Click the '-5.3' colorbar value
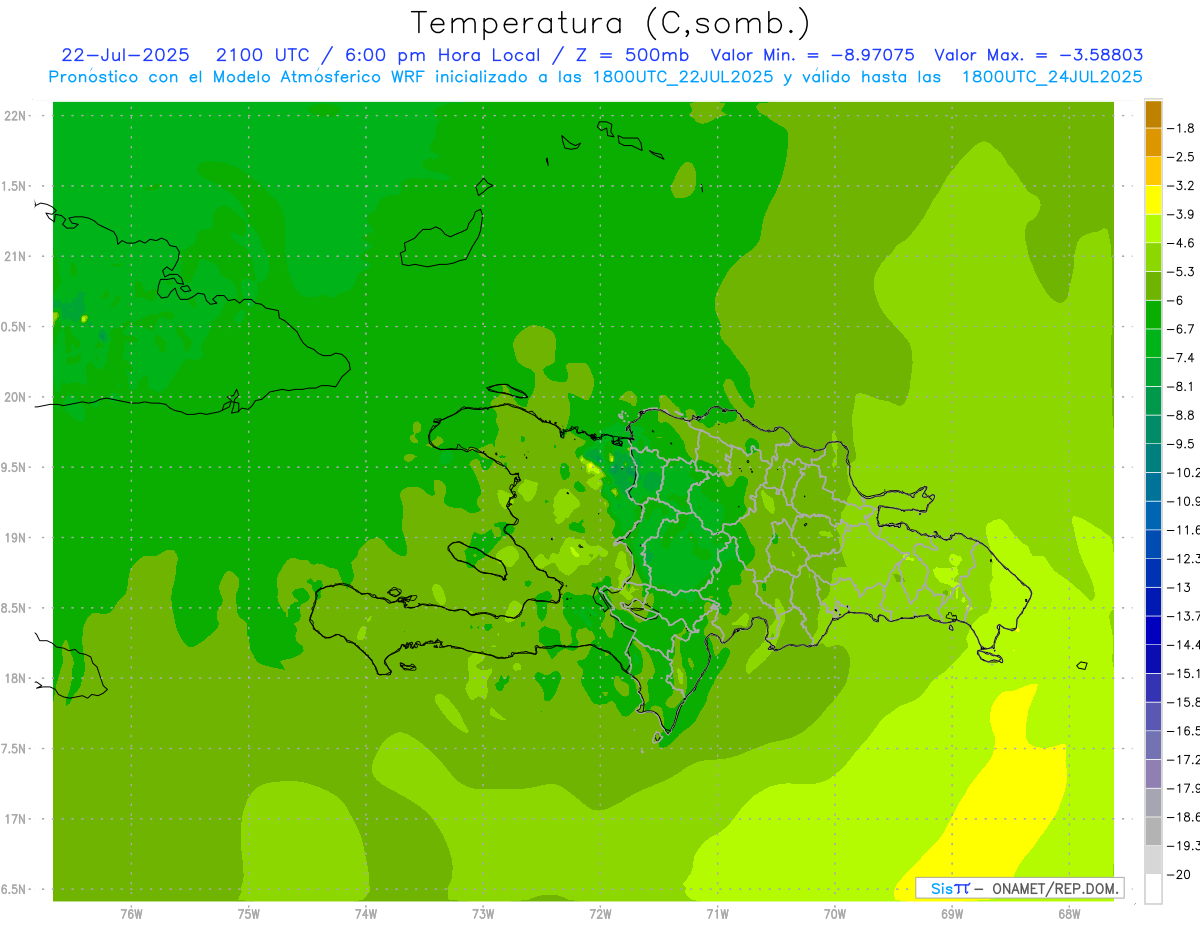This screenshot has height=927, width=1200. point(1183,272)
